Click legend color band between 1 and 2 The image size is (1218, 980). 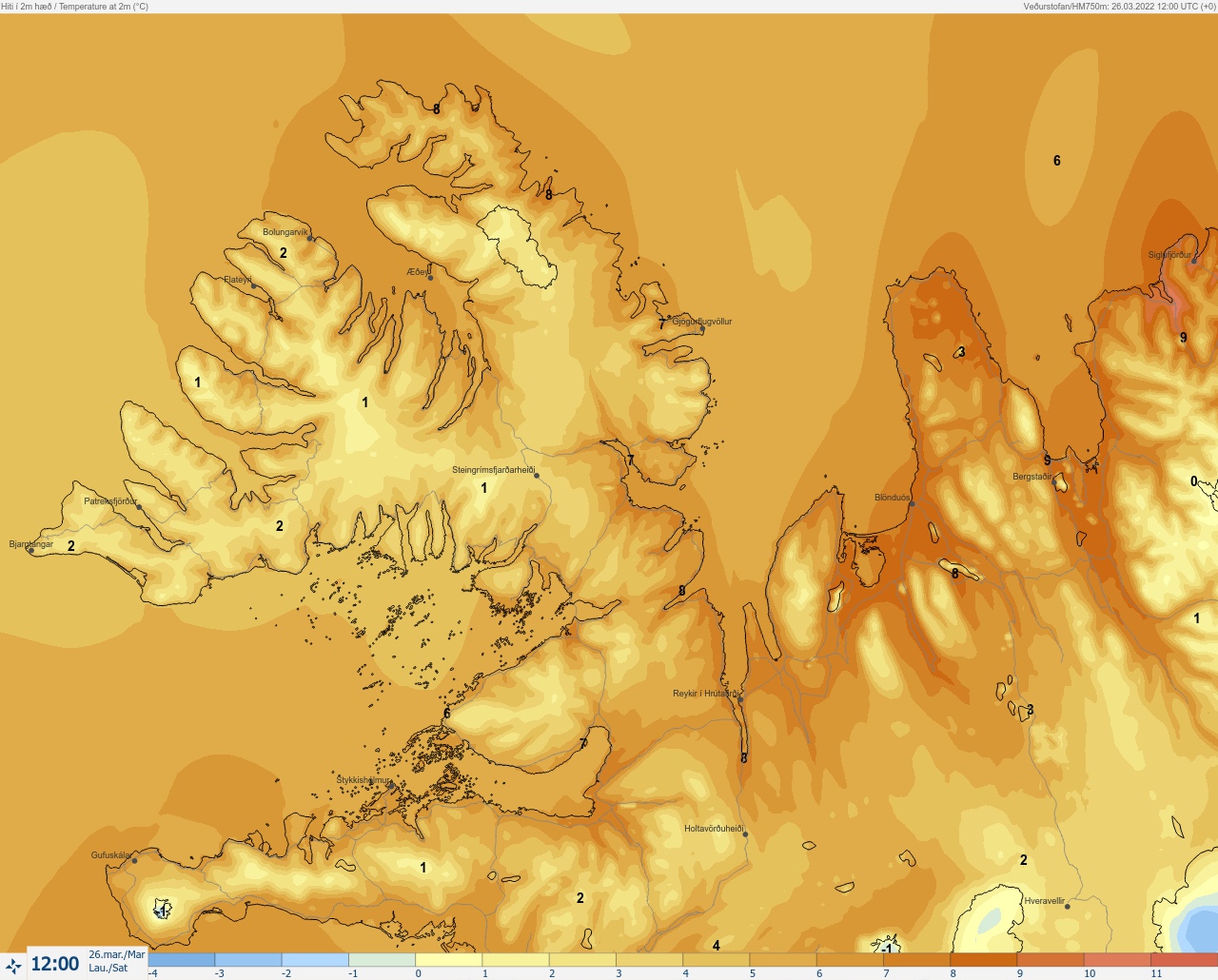point(516,960)
